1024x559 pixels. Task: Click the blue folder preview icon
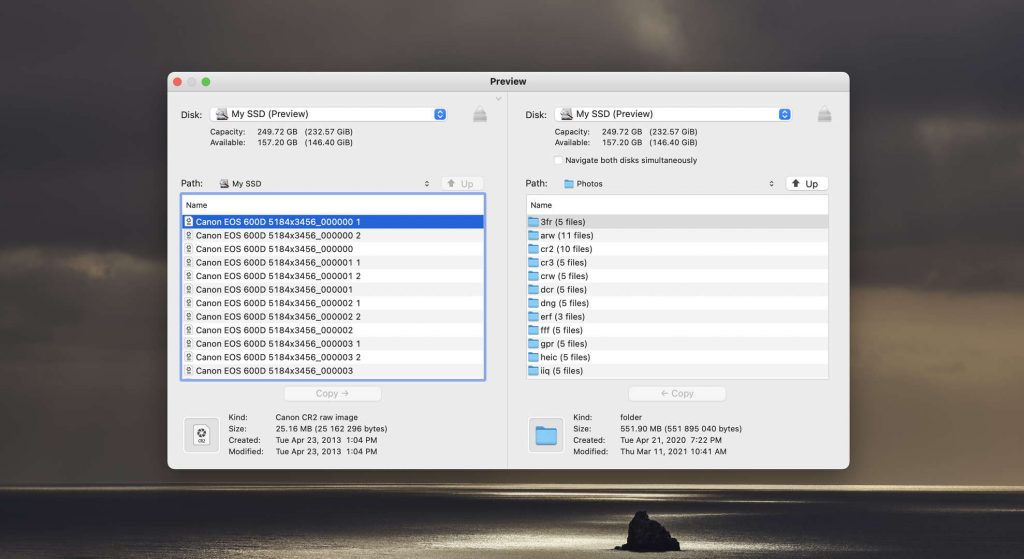click(x=546, y=434)
